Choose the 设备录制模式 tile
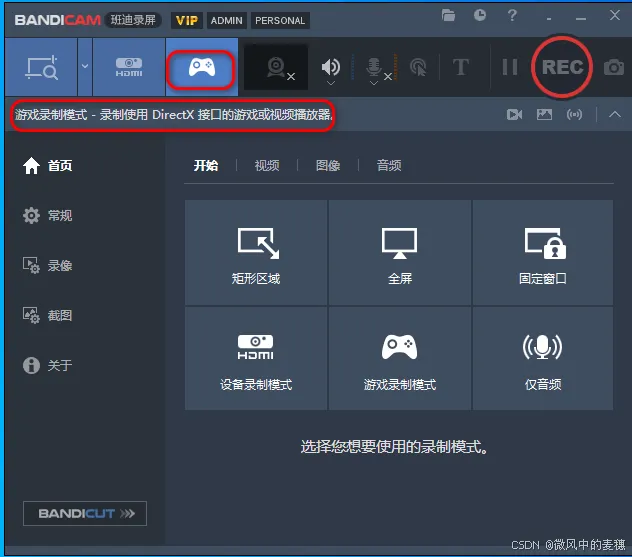The height and width of the screenshot is (557, 632). (x=256, y=359)
